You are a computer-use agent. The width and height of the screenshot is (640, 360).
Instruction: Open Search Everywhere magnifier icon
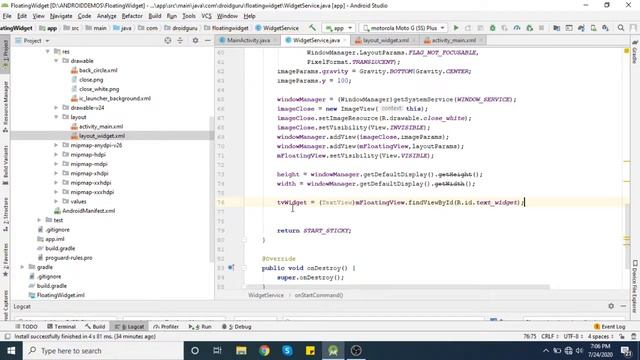(x=621, y=28)
